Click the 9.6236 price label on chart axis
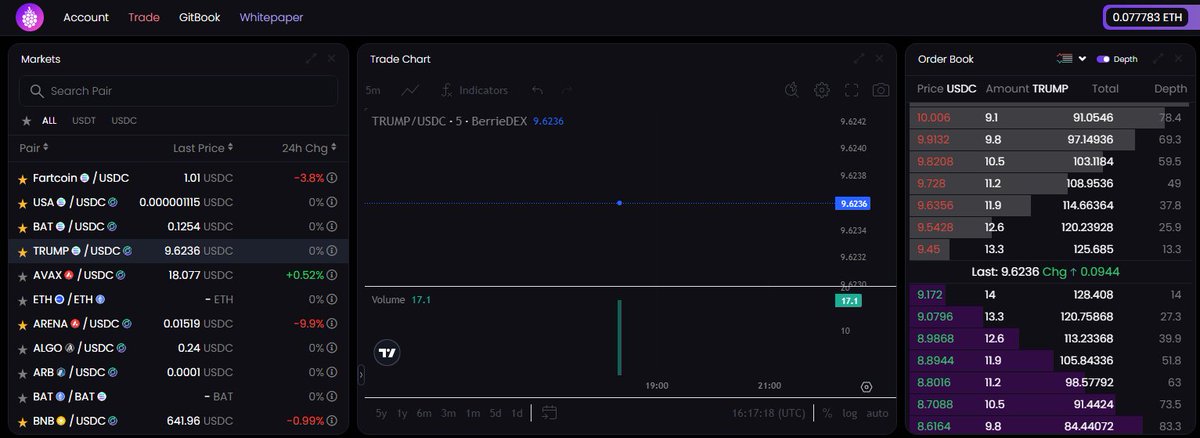This screenshot has height=438, width=1200. pos(853,203)
